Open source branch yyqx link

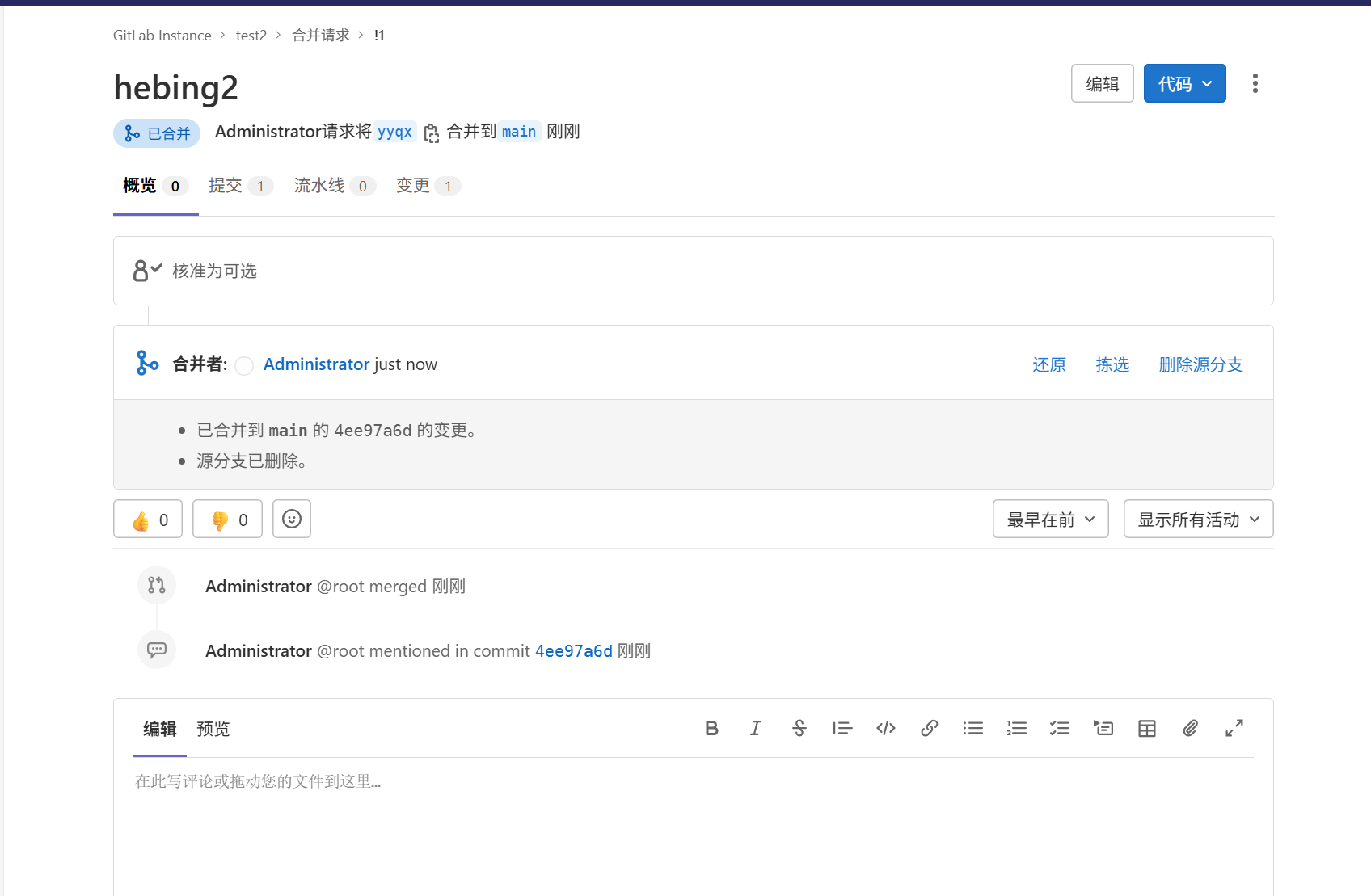tap(394, 132)
